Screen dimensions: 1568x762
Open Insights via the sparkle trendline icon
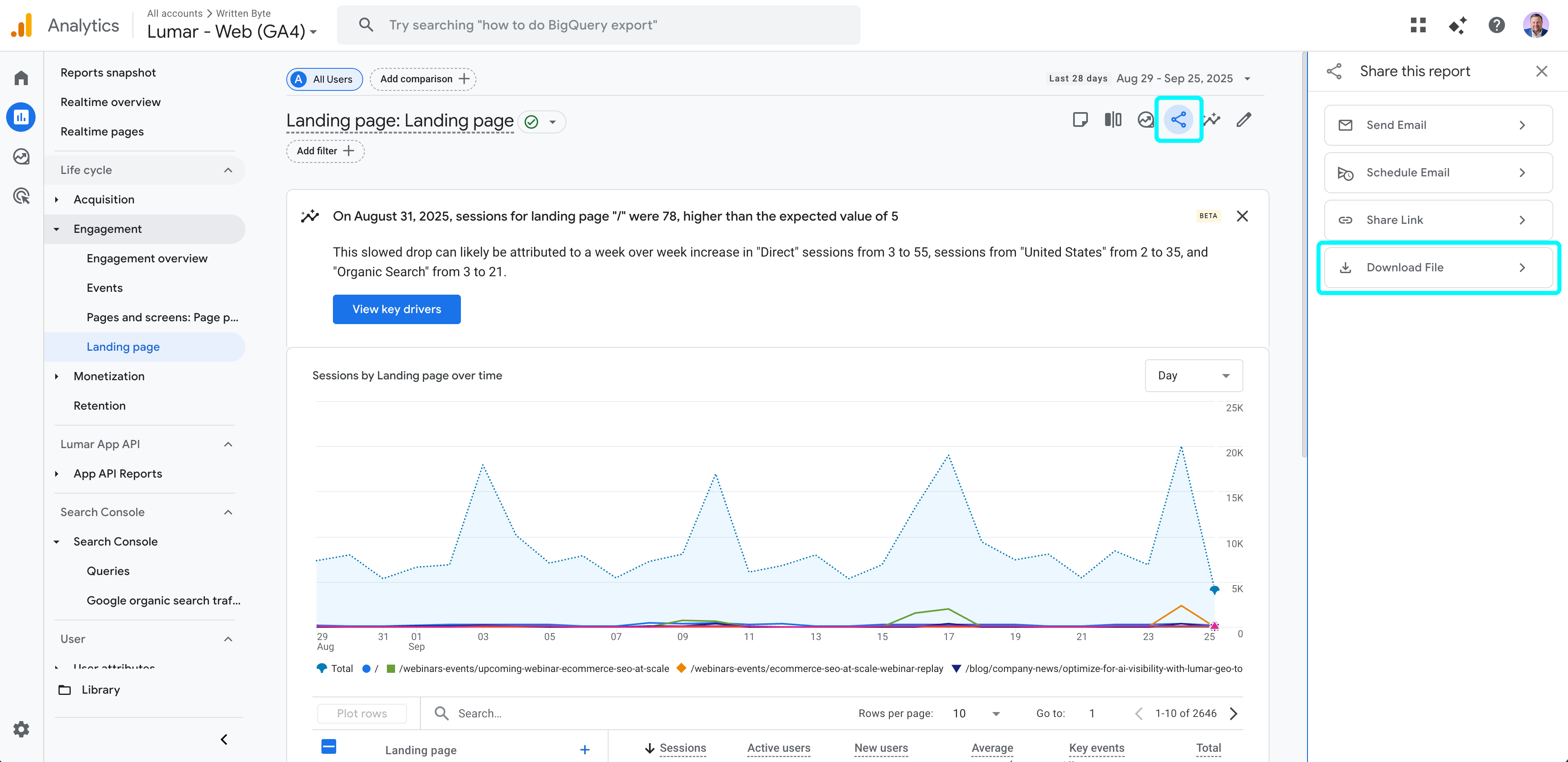click(1211, 119)
